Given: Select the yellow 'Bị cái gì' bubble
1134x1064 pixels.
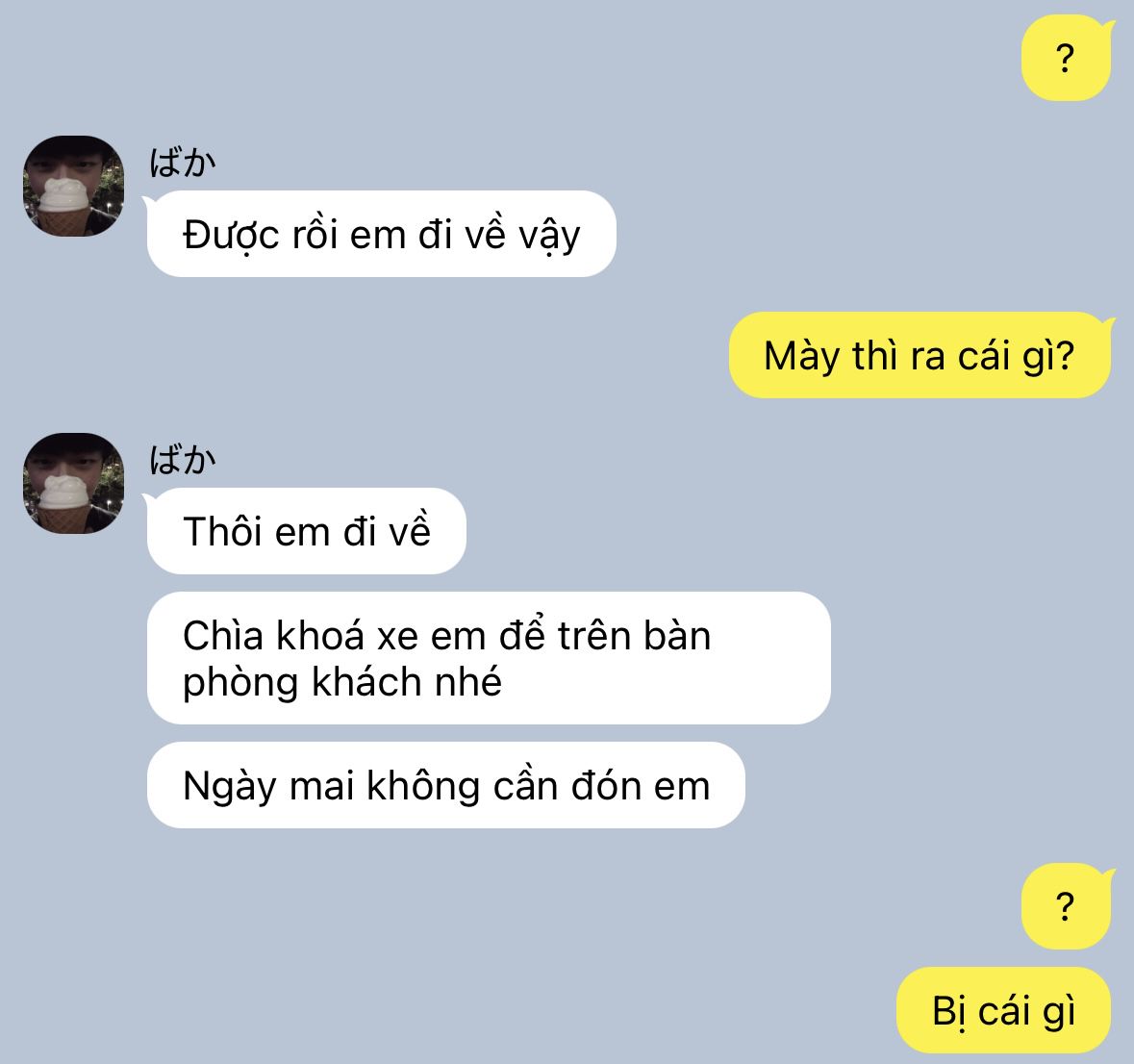Looking at the screenshot, I should click(x=1004, y=1010).
